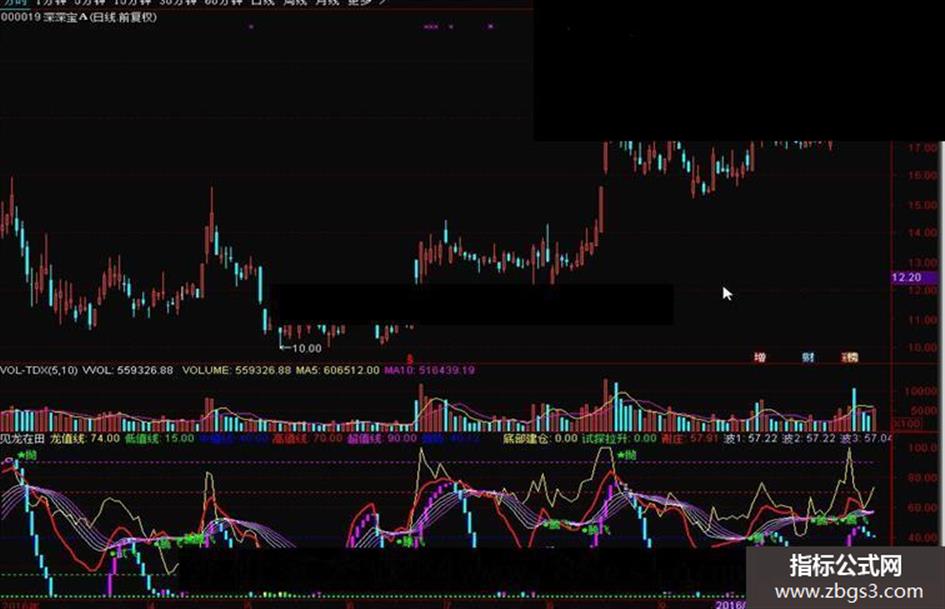
Task: Click 10000 volume axis label
Action: (x=920, y=391)
